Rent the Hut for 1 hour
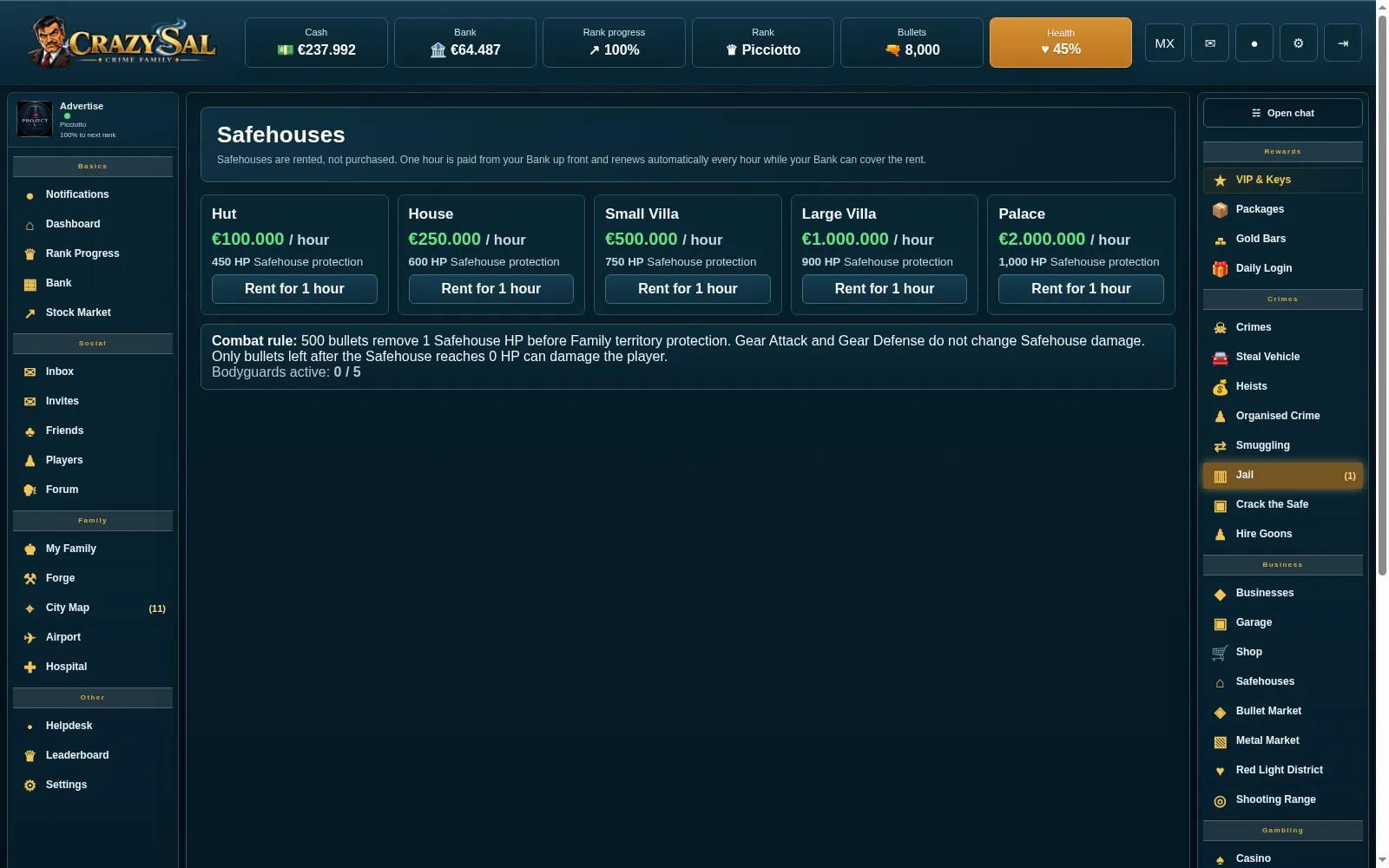The width and height of the screenshot is (1389, 868). [x=294, y=289]
